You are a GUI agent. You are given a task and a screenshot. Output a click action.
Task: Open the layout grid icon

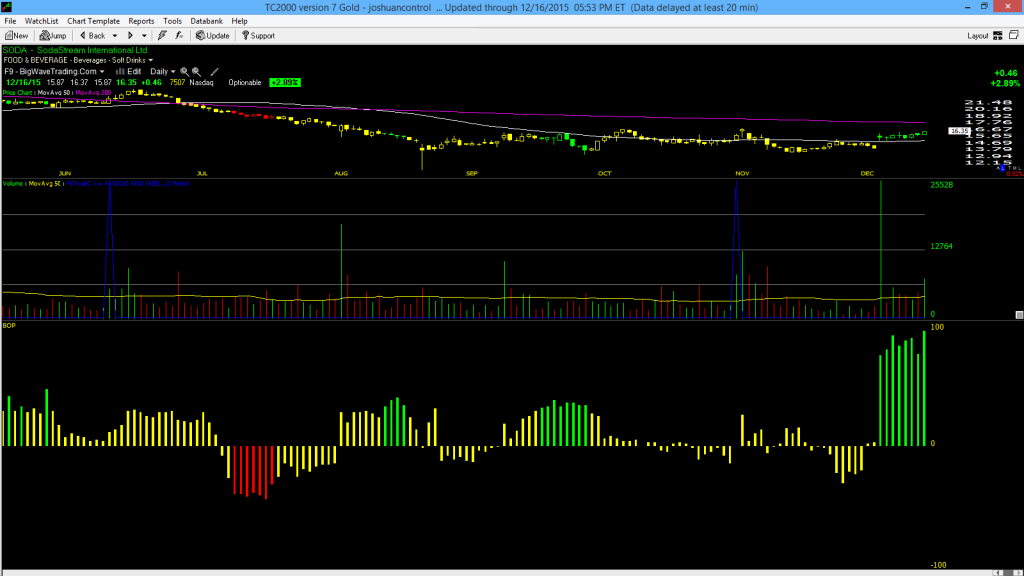998,35
